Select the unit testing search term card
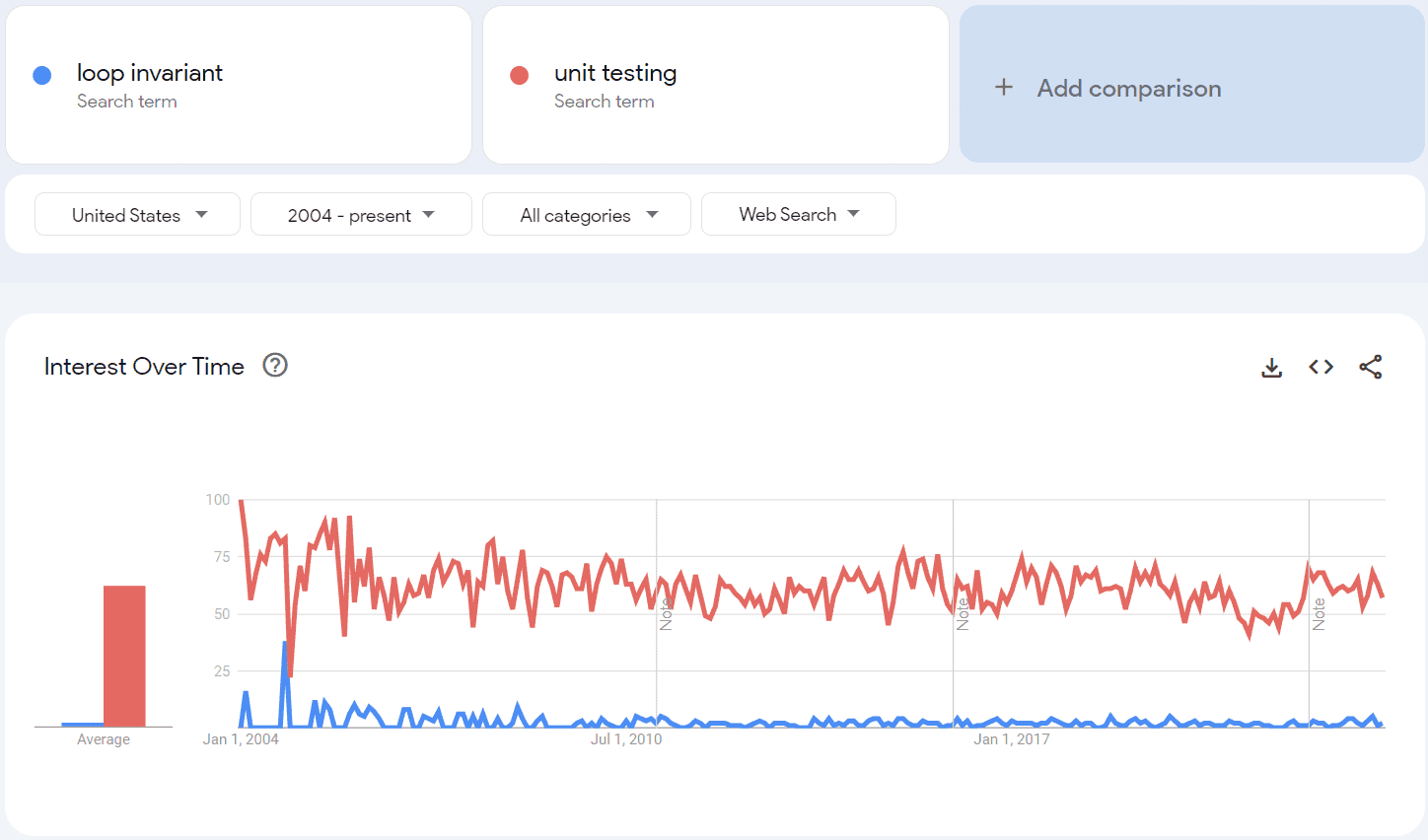The image size is (1428, 840). tap(716, 85)
